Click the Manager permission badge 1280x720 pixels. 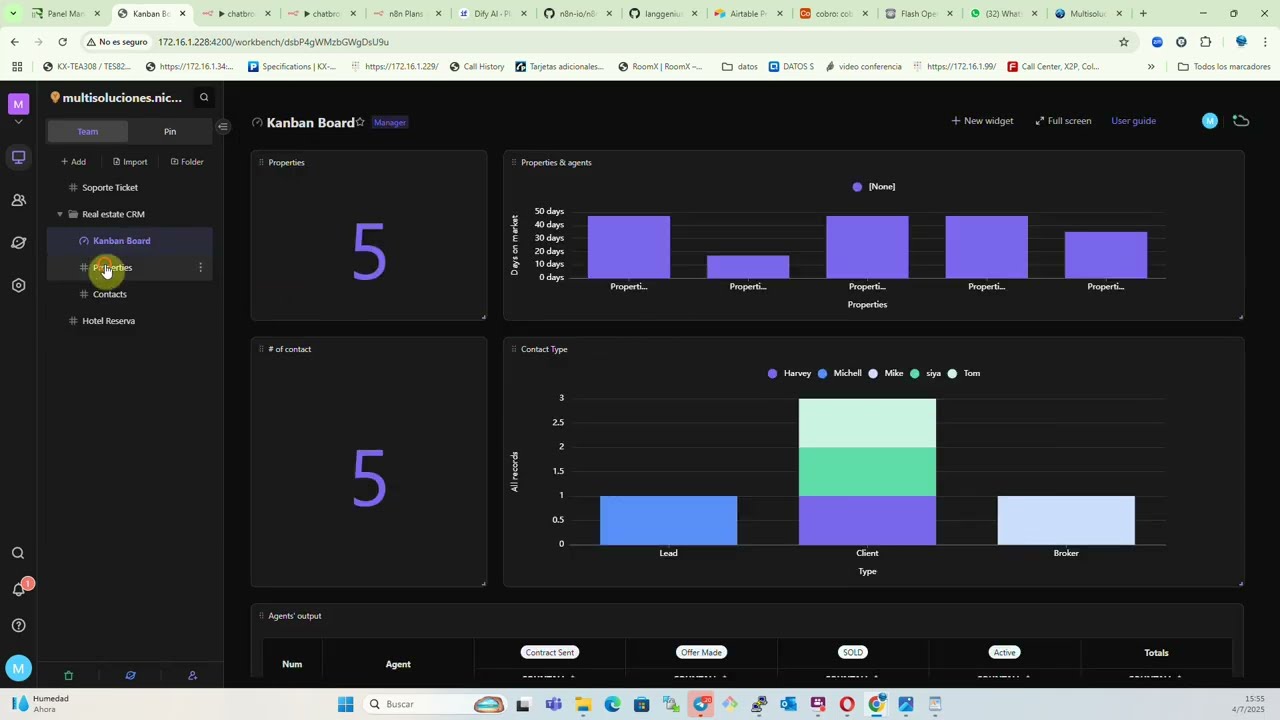(x=390, y=122)
